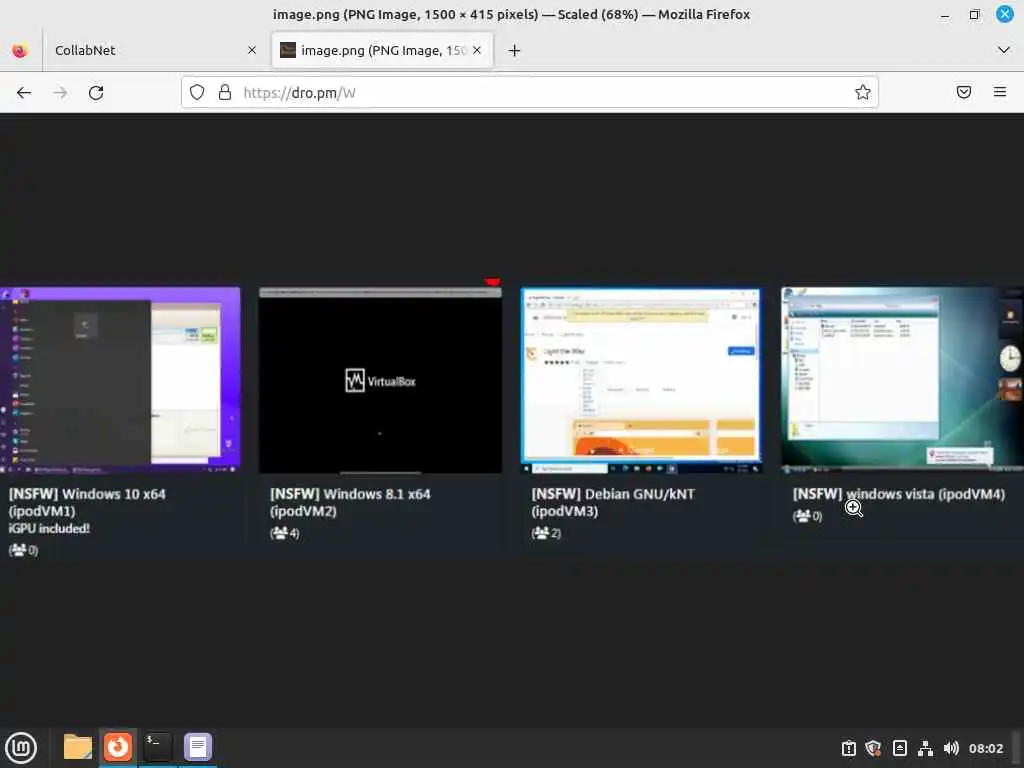Screen dimensions: 1024x768
Task: Click the windows vista VM thumbnail
Action: point(903,380)
